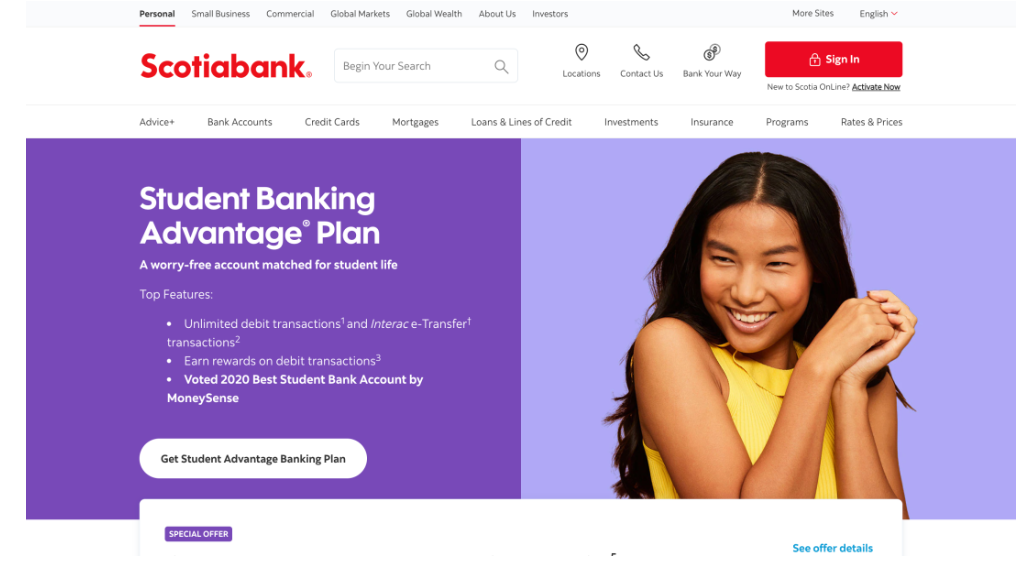Viewport: 1024px width, 570px height.
Task: Open the Mortgages menu item
Action: point(415,122)
